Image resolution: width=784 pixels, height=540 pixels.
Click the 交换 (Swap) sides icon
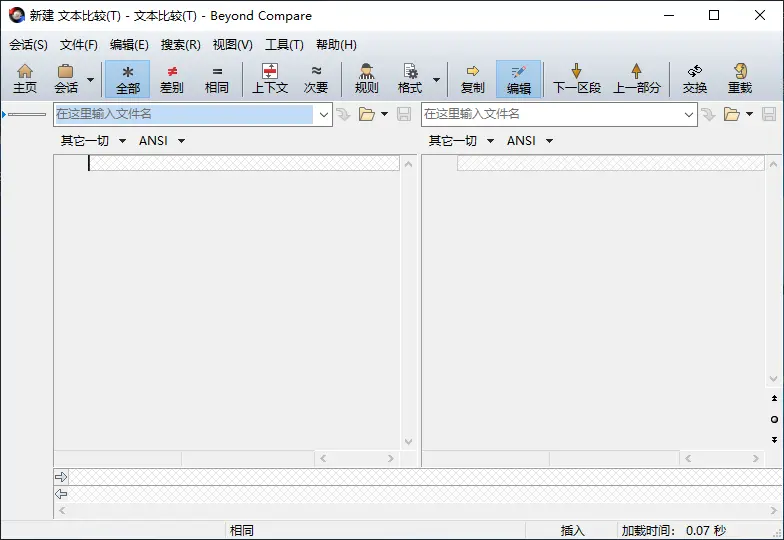(694, 78)
